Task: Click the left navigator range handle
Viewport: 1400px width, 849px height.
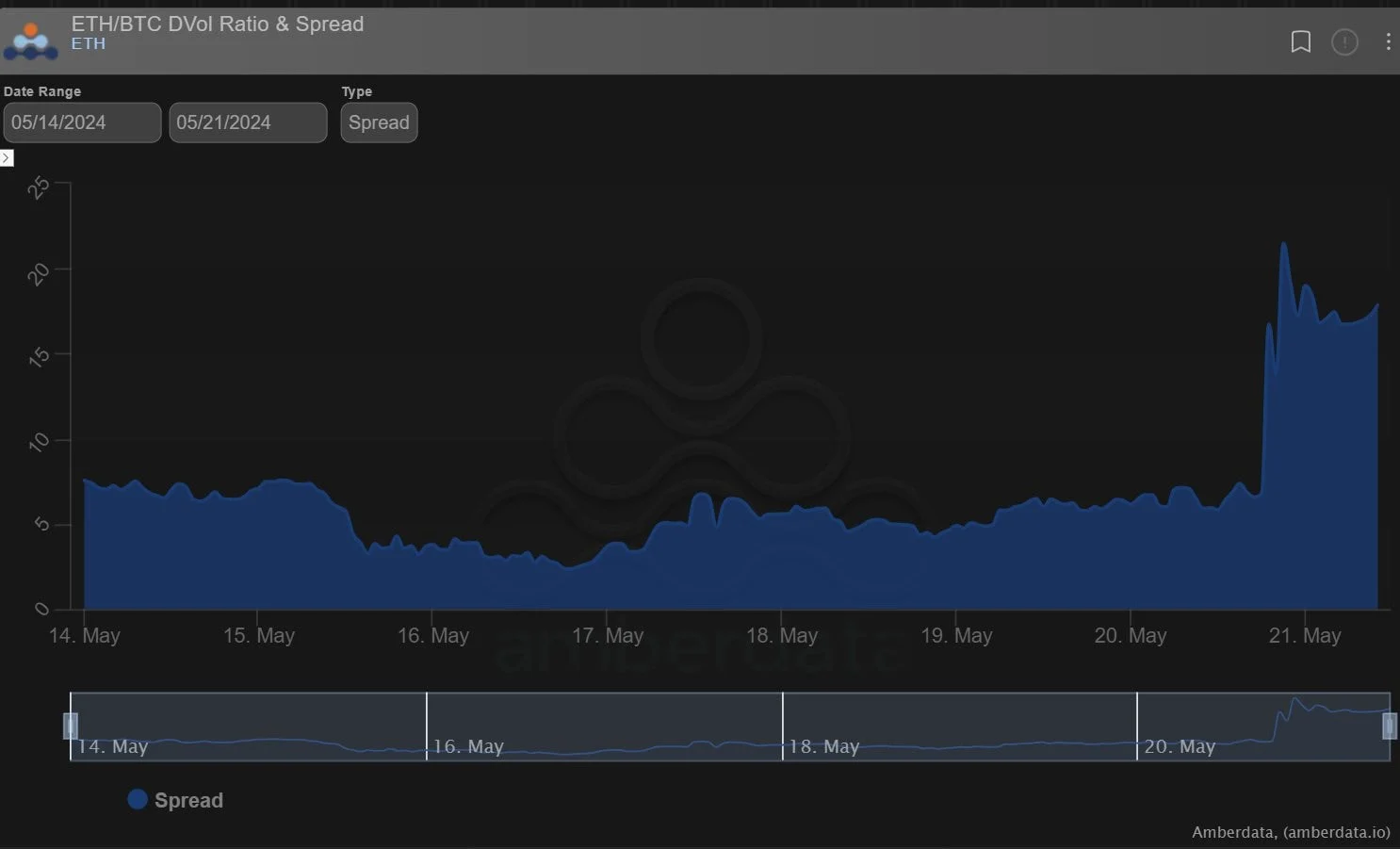Action: coord(70,726)
